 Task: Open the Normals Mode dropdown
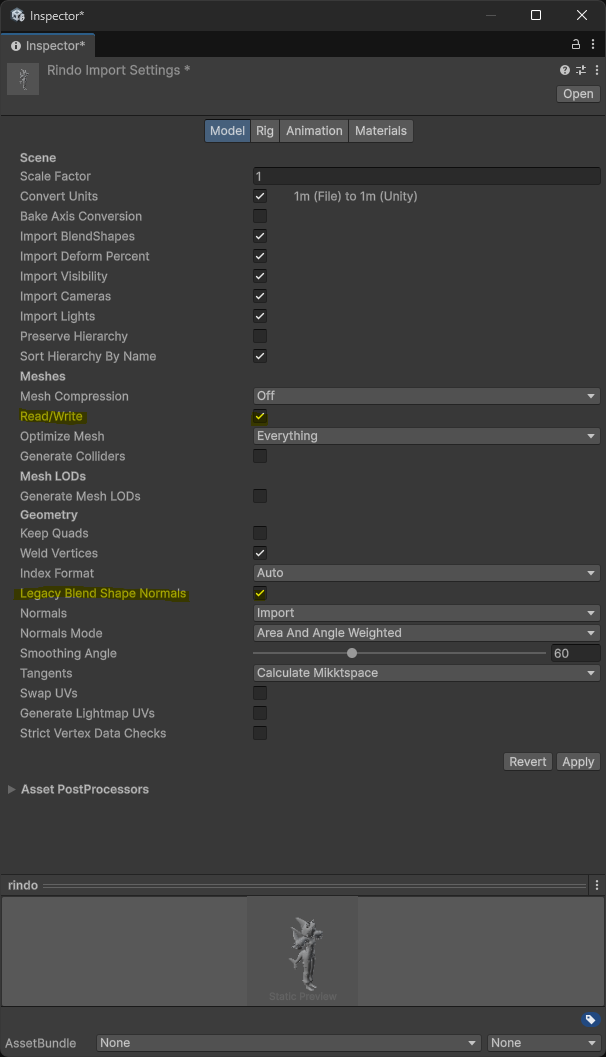(x=427, y=633)
